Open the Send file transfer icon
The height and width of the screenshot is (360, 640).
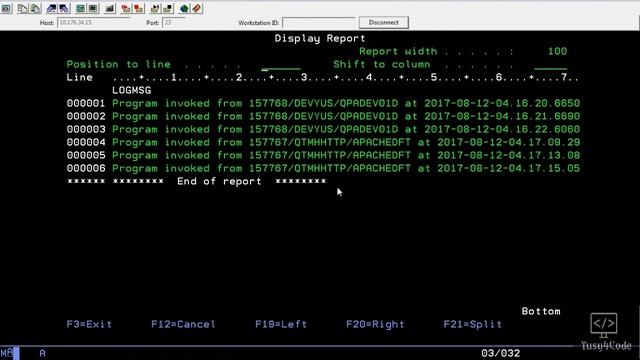(51, 8)
